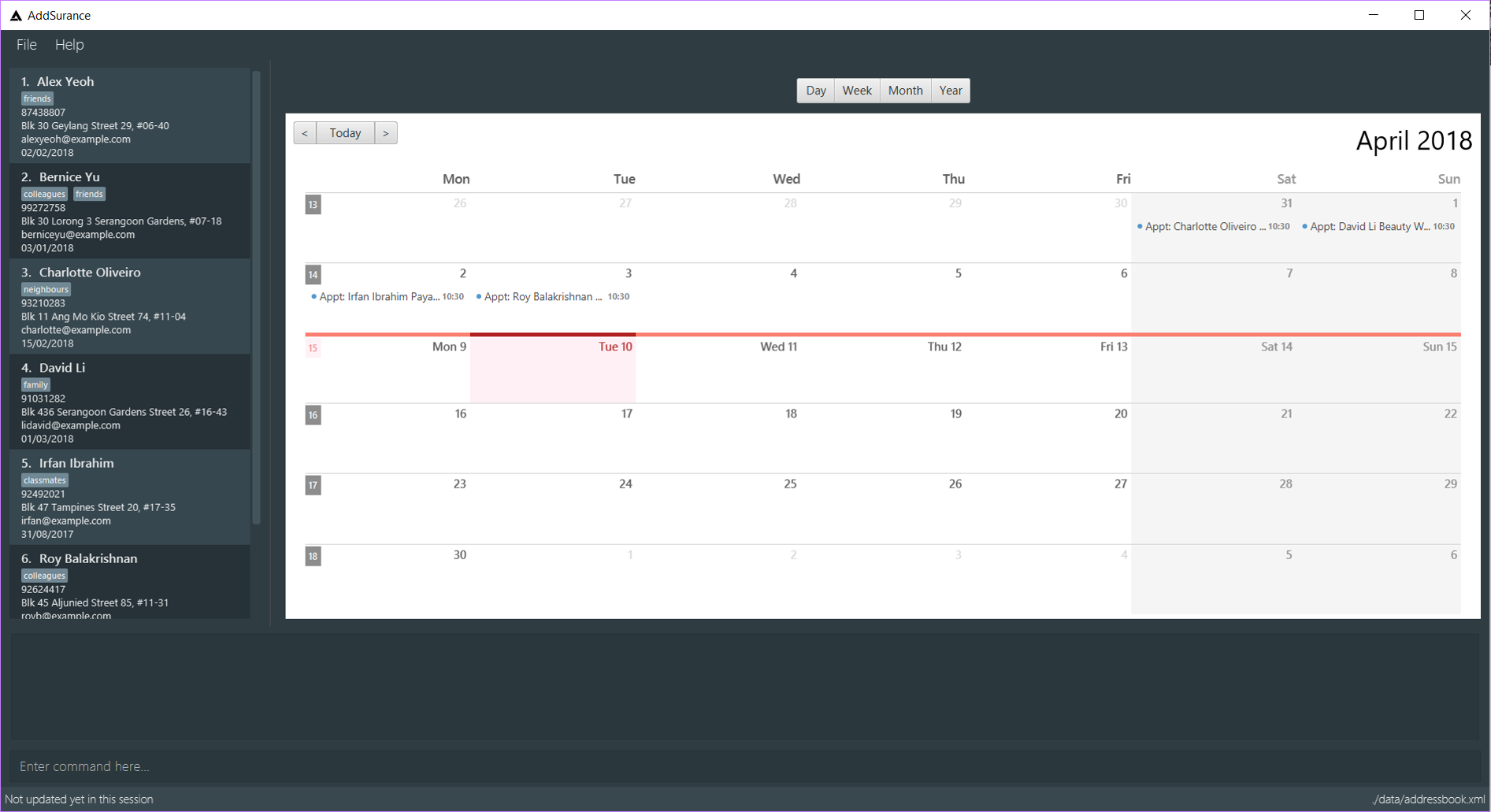The height and width of the screenshot is (812, 1491).
Task: Select Wed 11 day cell
Action: [718, 369]
